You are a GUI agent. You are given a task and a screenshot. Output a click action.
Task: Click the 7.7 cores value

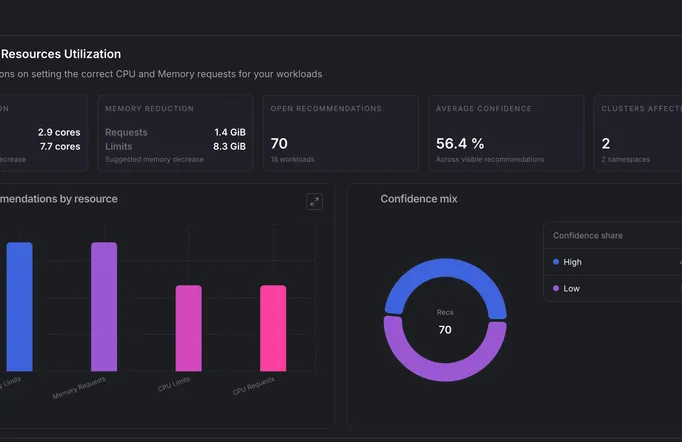tap(60, 147)
